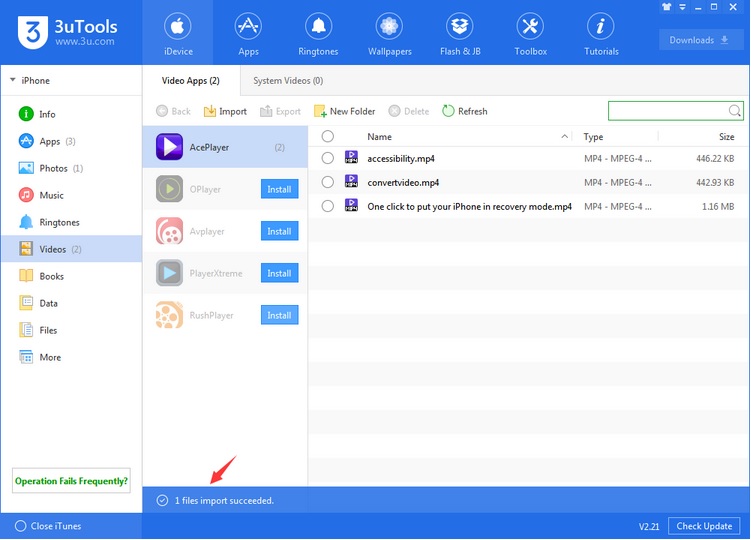The height and width of the screenshot is (540, 751).
Task: Sort files by Name column
Action: (379, 137)
